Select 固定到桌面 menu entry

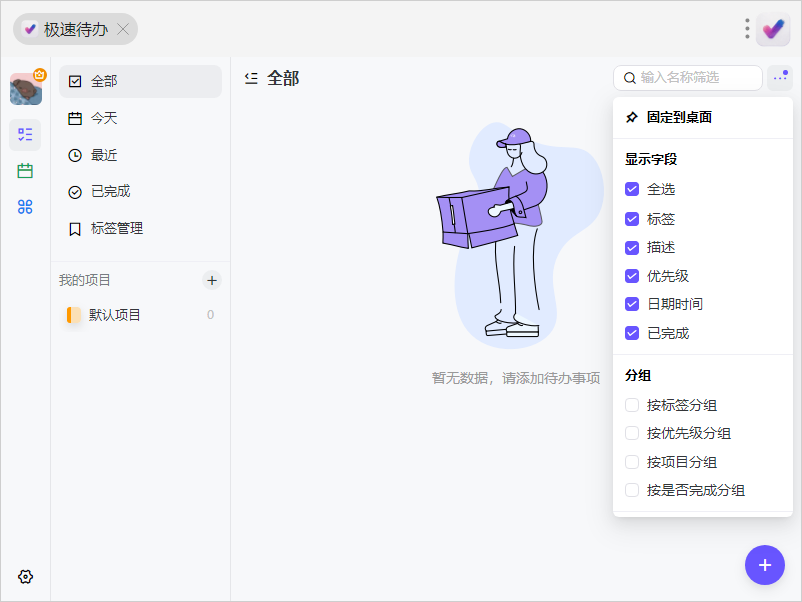(703, 118)
